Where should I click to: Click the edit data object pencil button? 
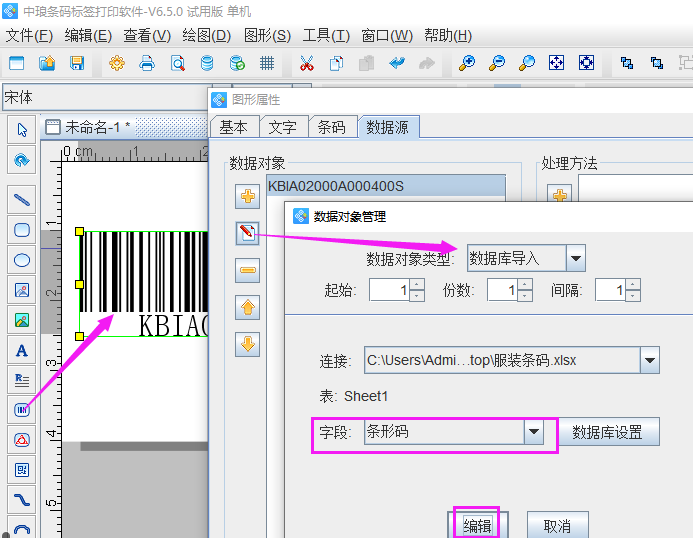[248, 233]
